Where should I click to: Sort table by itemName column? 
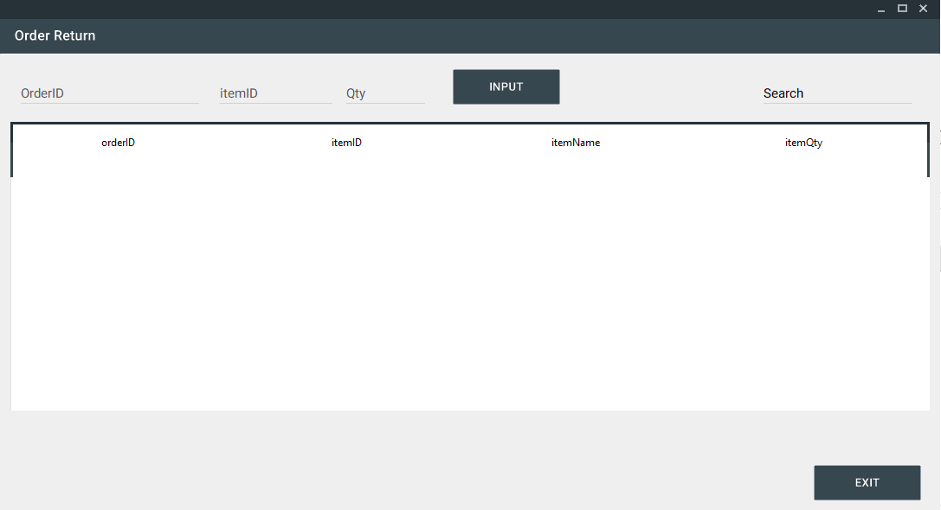click(x=575, y=143)
